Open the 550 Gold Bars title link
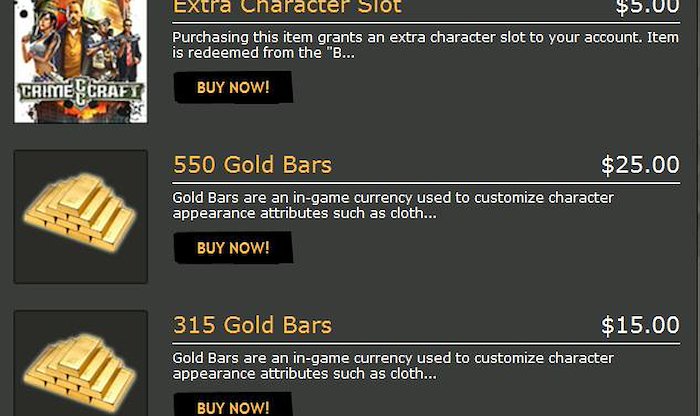The height and width of the screenshot is (416, 700). [x=252, y=164]
